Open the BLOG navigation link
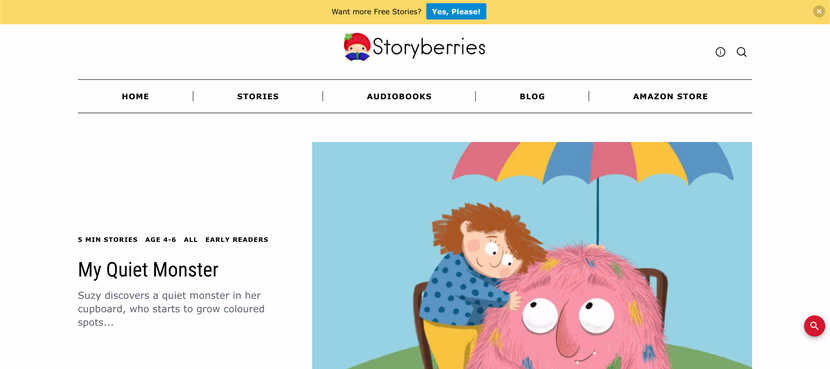Viewport: 830px width, 369px height. coord(532,96)
